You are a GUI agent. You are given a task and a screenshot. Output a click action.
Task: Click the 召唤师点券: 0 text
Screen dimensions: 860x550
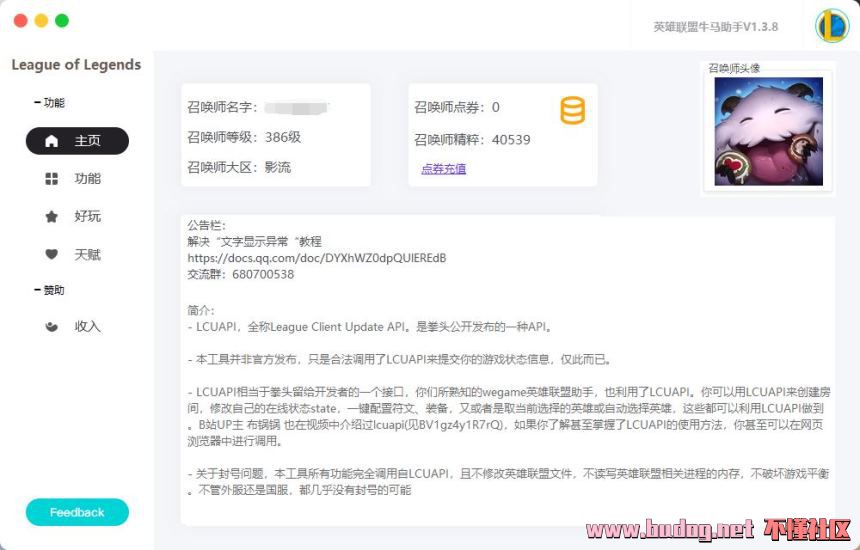tap(456, 107)
